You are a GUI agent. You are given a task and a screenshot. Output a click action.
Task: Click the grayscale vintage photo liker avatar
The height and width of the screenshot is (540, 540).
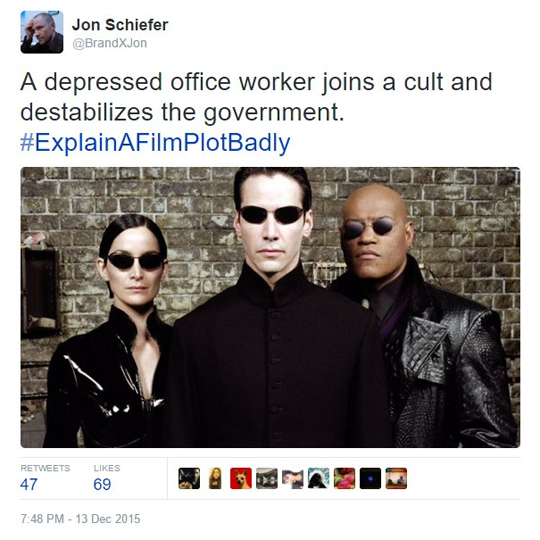coord(267,478)
